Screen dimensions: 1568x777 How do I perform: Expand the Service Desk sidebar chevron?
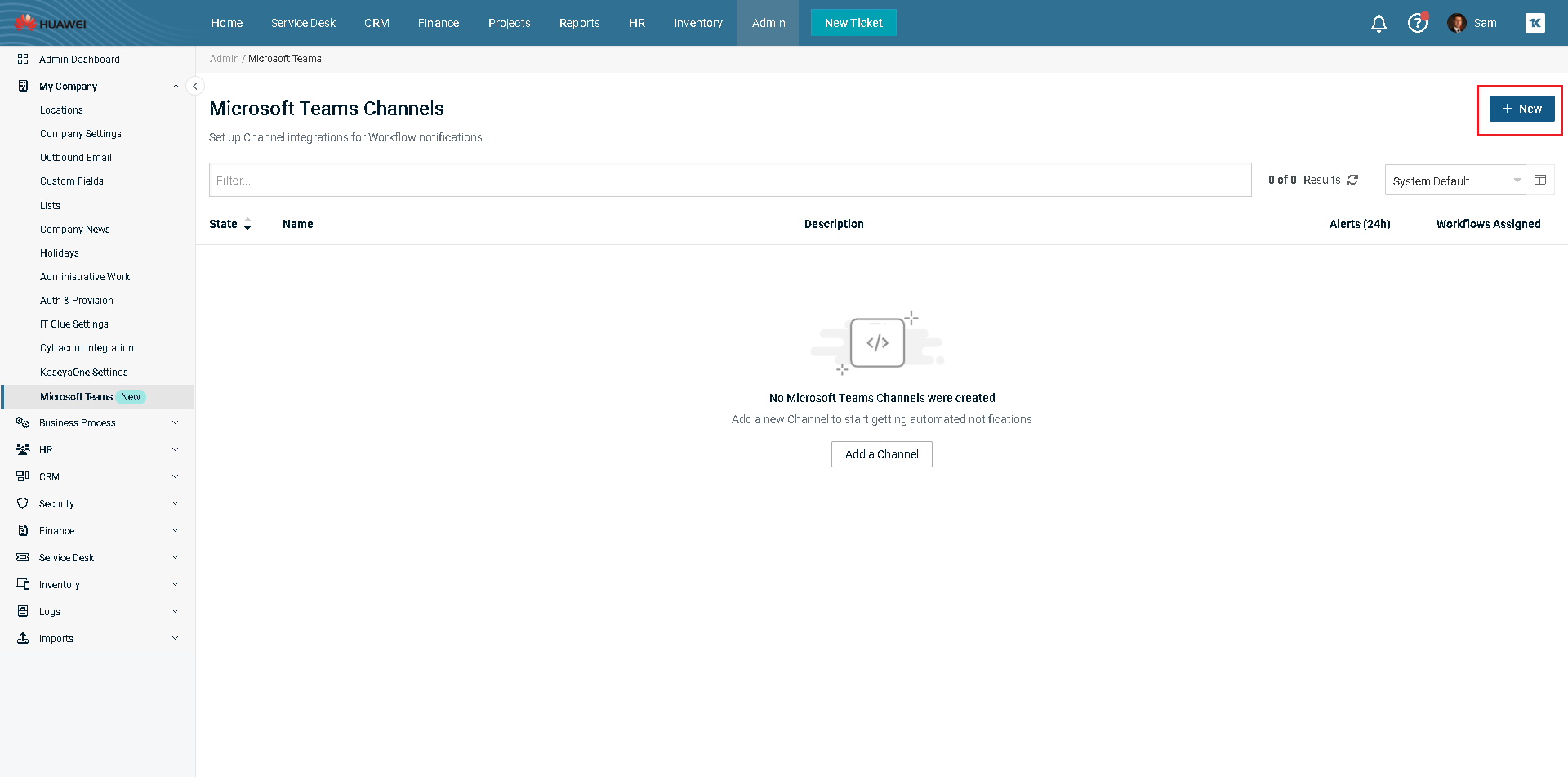click(x=176, y=557)
